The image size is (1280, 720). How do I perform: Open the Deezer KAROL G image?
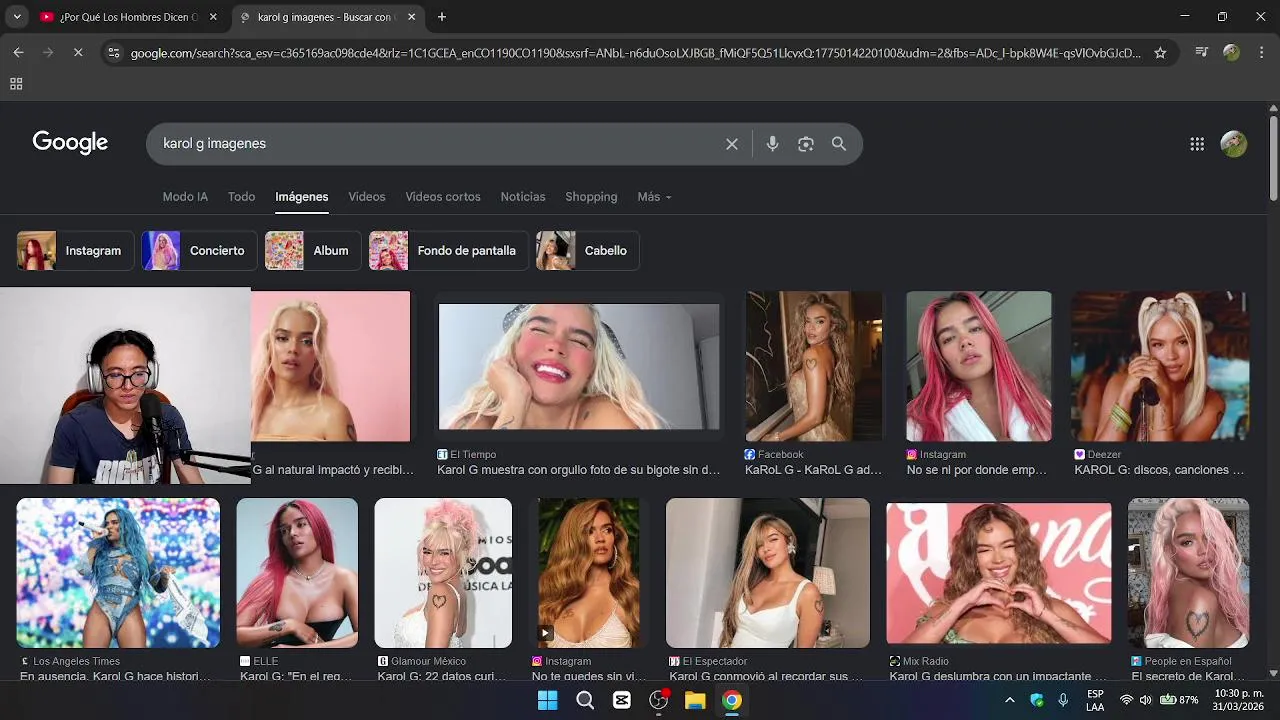coord(1159,366)
